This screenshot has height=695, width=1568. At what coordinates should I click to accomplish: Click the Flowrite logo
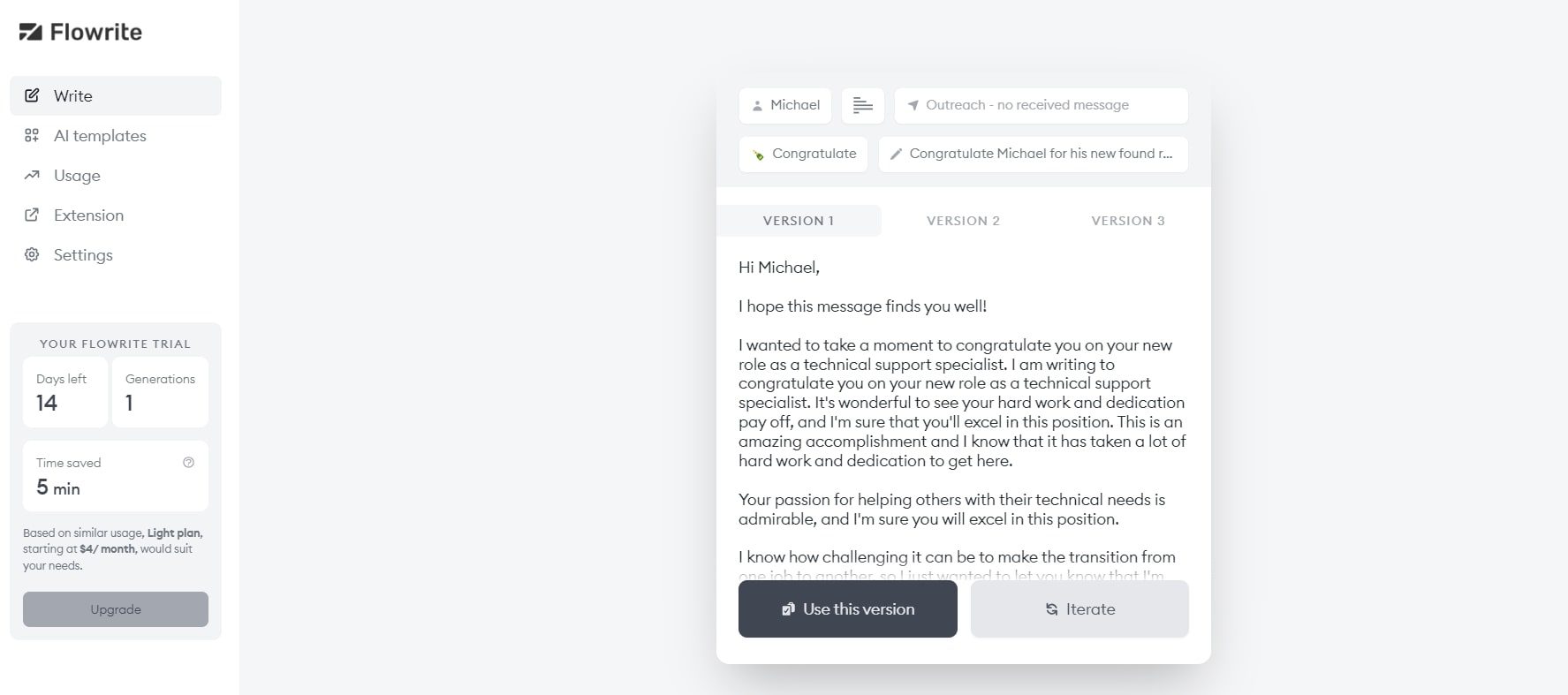[79, 32]
